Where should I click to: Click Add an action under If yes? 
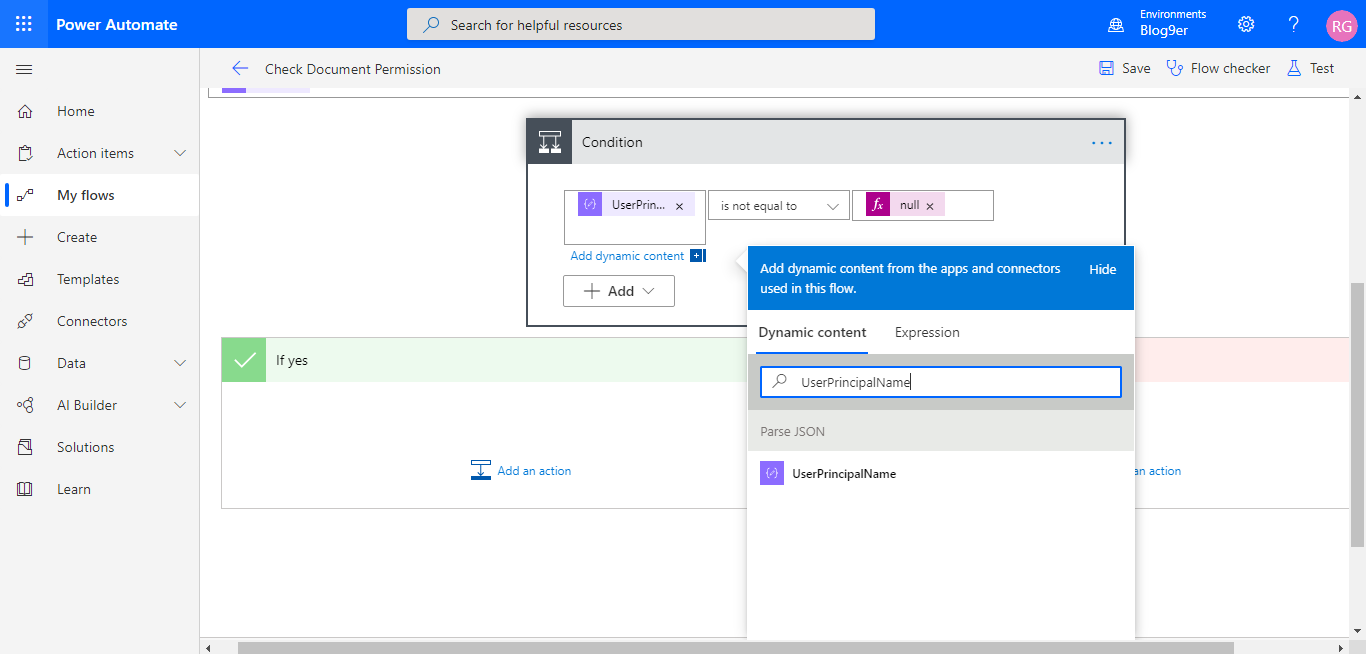[x=521, y=470]
